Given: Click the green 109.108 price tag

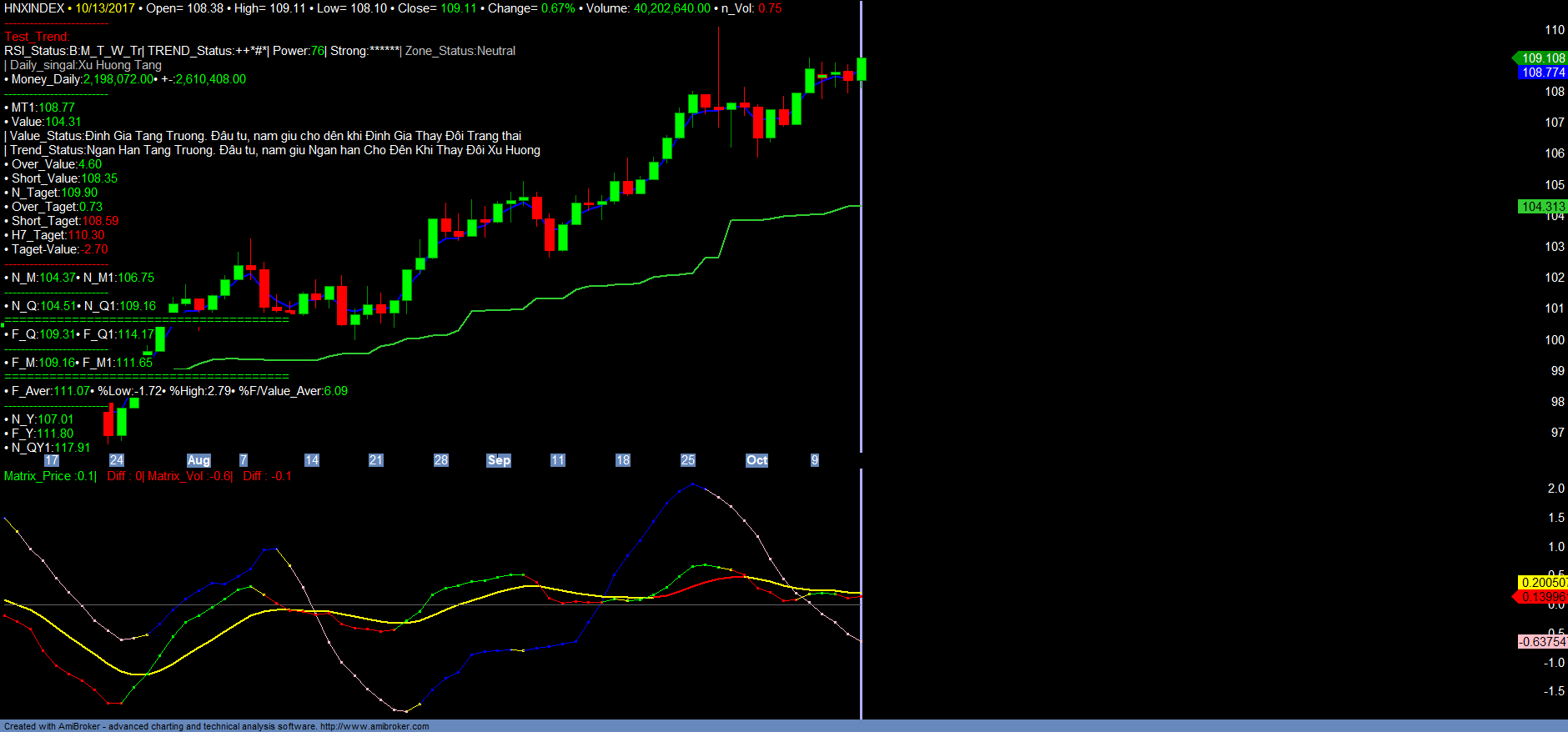Looking at the screenshot, I should pos(1542,58).
